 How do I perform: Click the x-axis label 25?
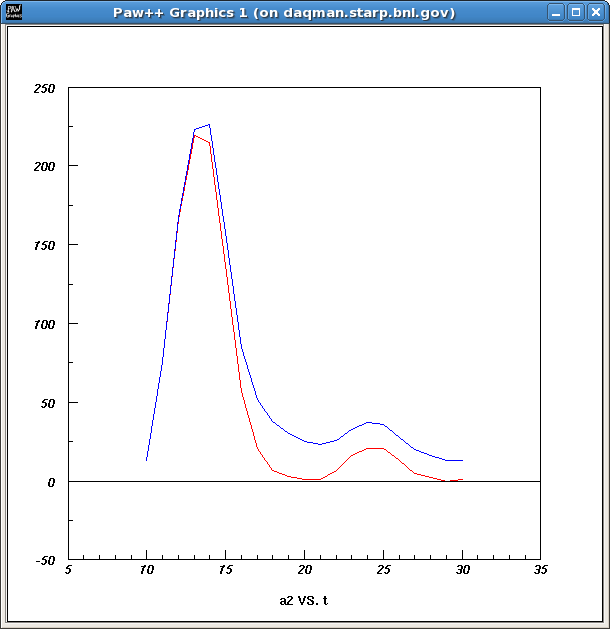tap(383, 570)
